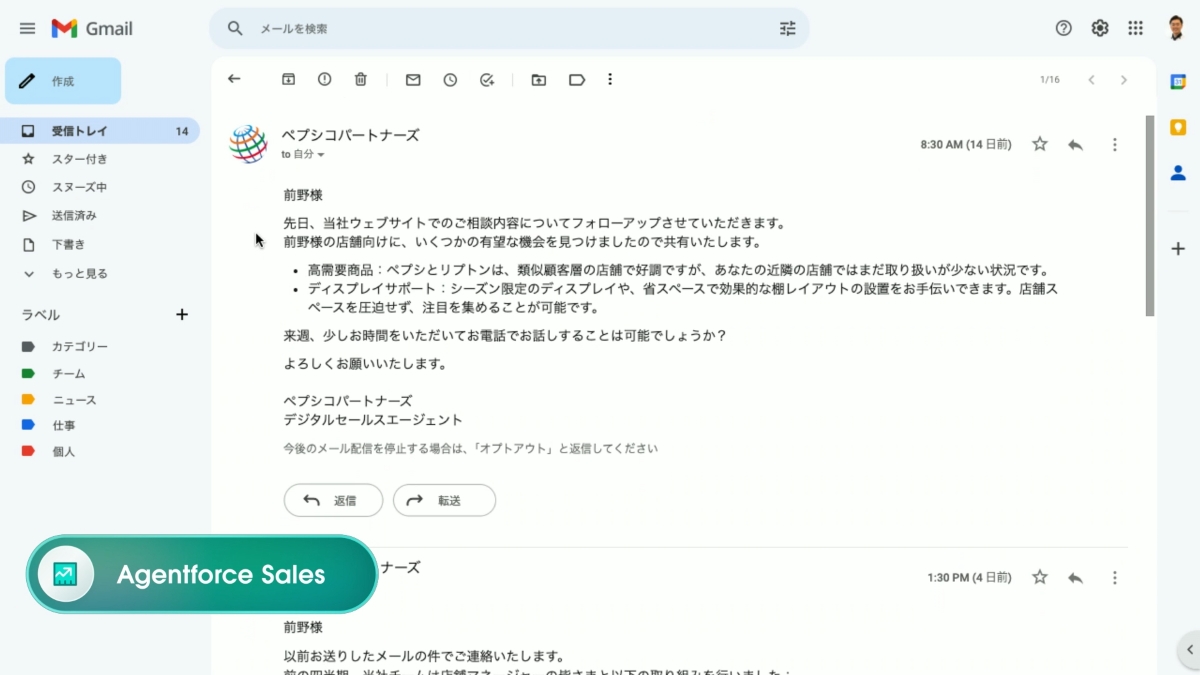Select the チーム label

68,373
